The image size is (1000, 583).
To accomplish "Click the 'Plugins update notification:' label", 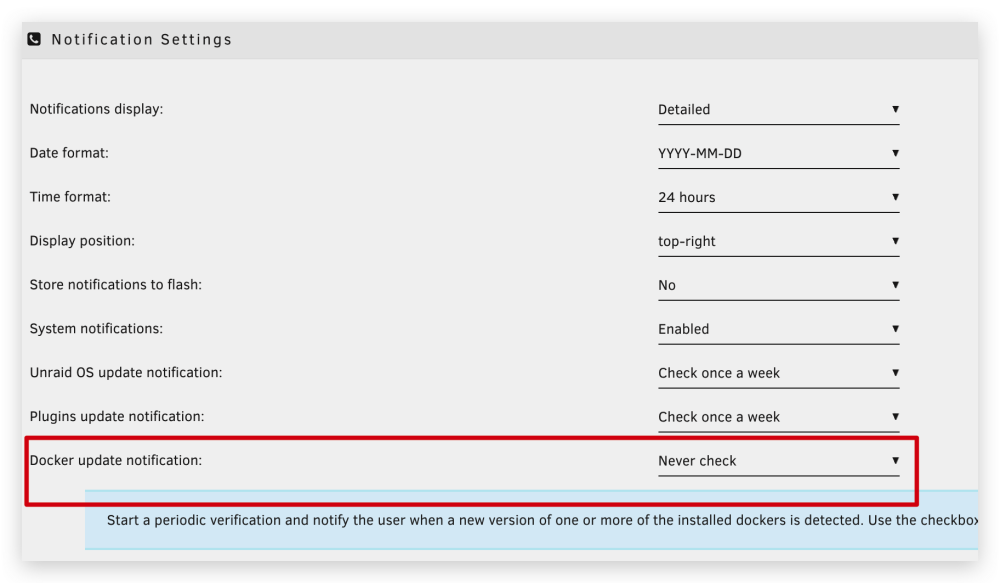I will (117, 417).
